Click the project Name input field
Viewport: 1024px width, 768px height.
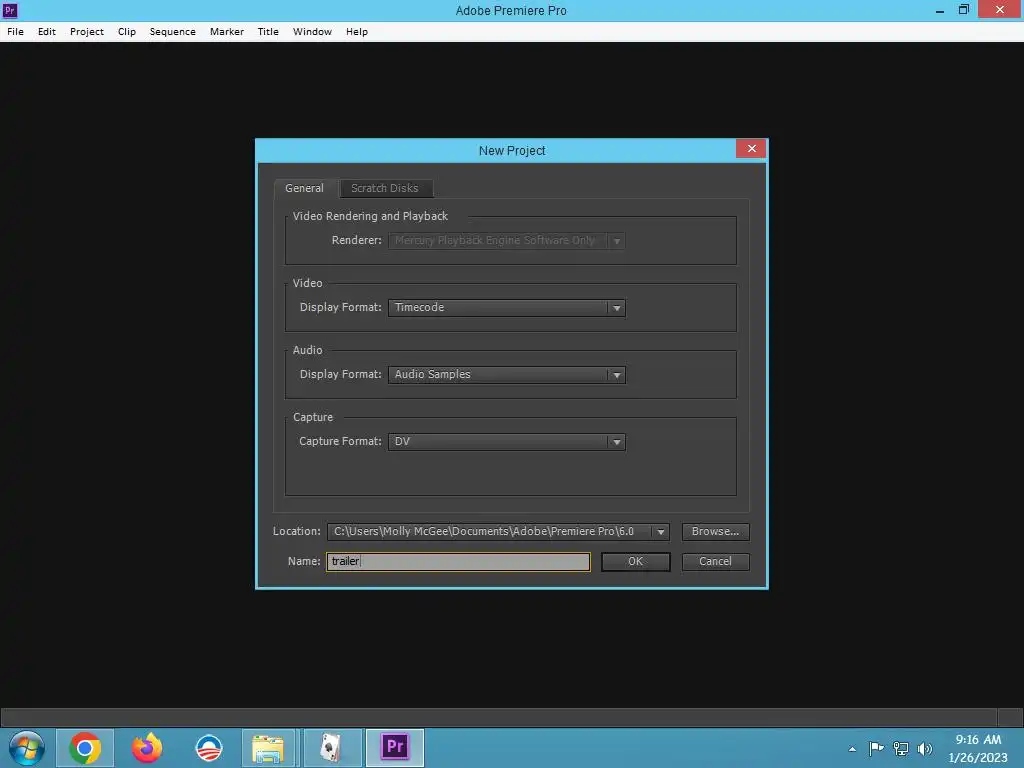pos(458,562)
